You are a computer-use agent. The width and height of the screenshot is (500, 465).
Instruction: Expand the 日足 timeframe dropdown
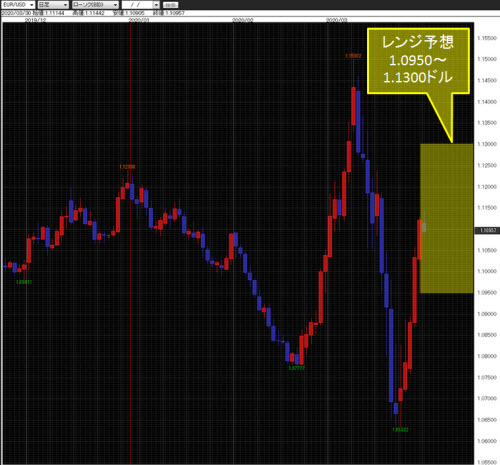pos(53,5)
